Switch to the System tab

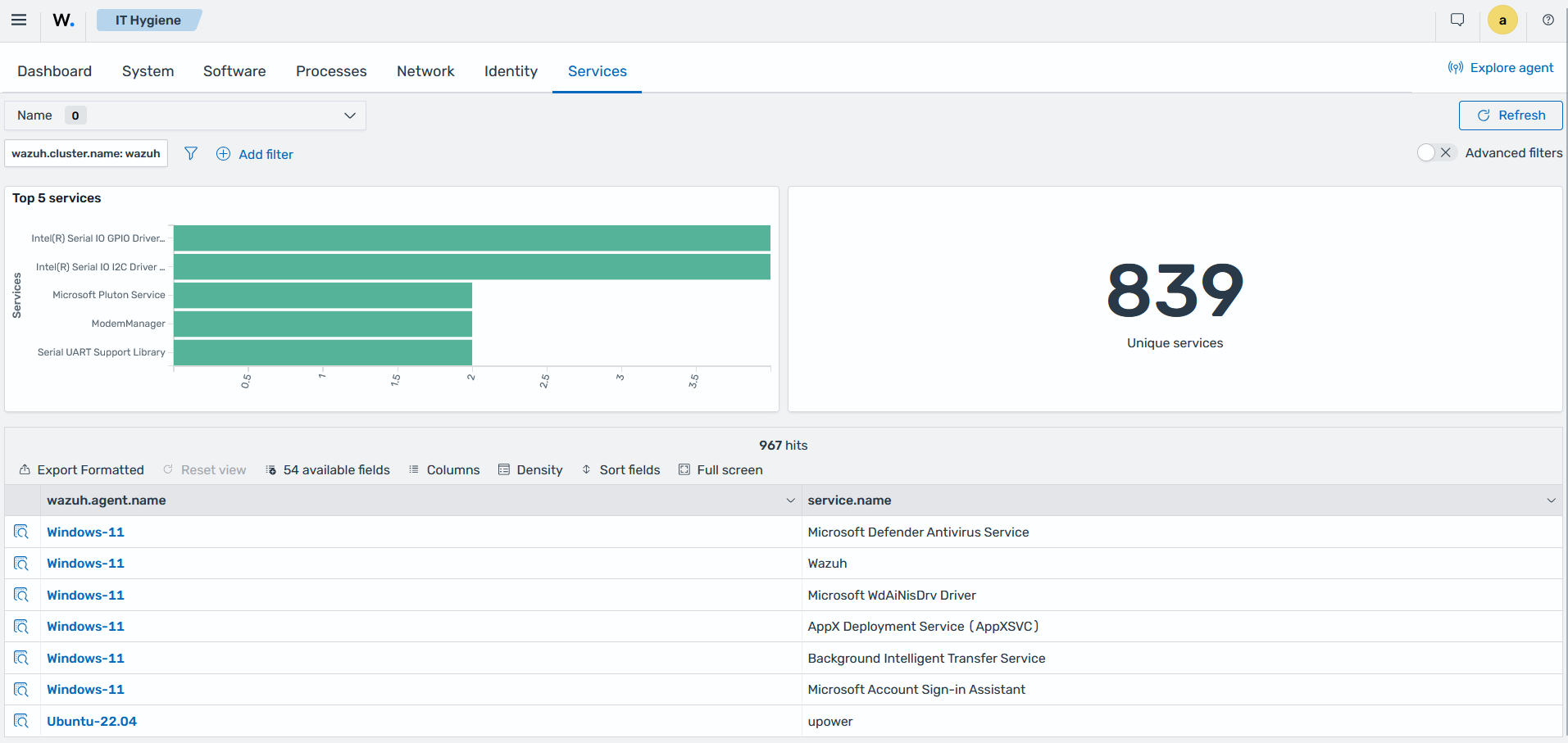(x=148, y=71)
